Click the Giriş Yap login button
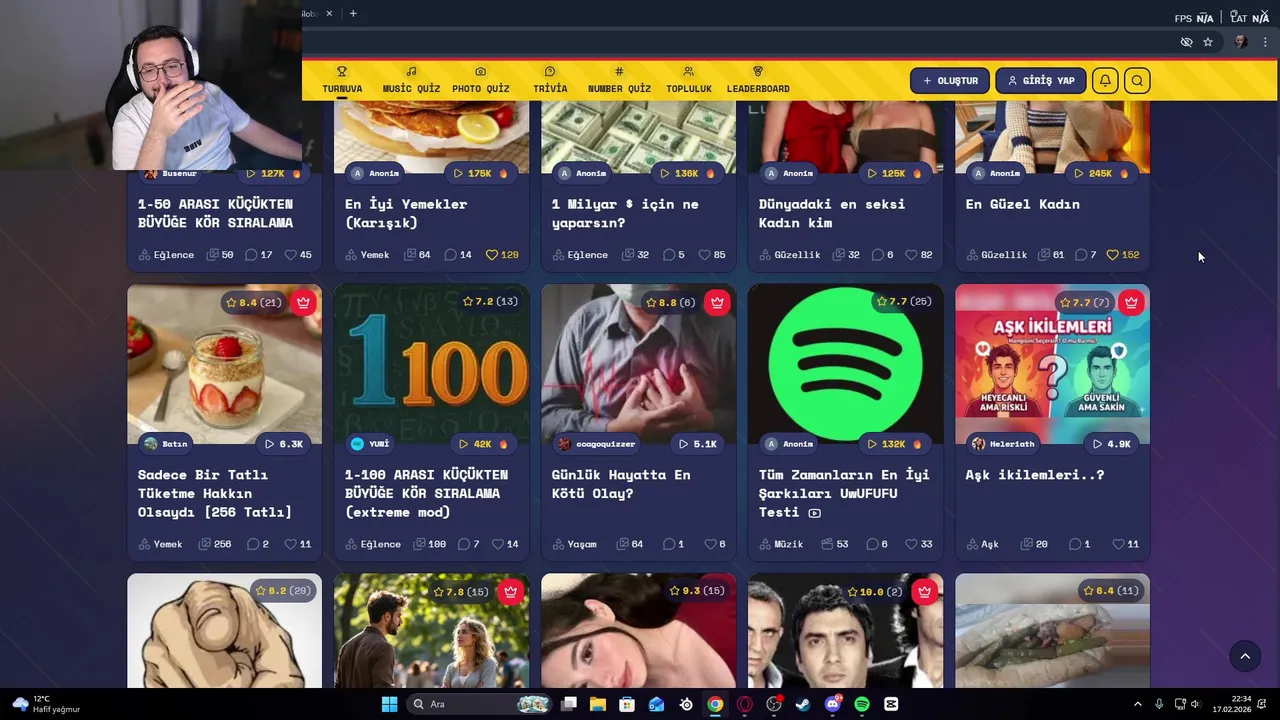This screenshot has height=720, width=1280. click(1040, 81)
